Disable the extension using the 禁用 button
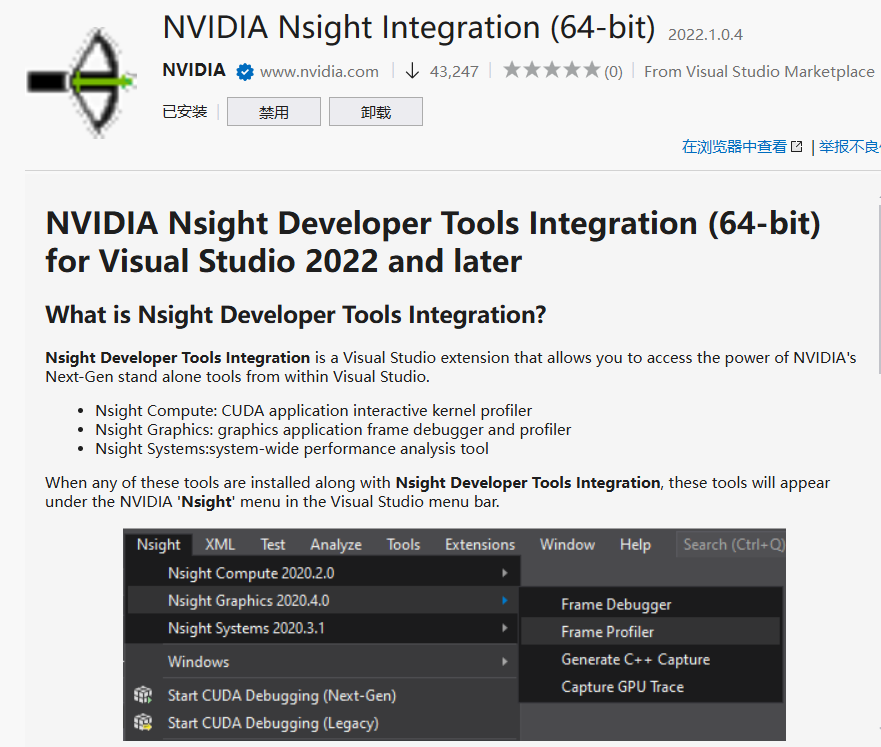This screenshot has height=747, width=881. (x=273, y=111)
